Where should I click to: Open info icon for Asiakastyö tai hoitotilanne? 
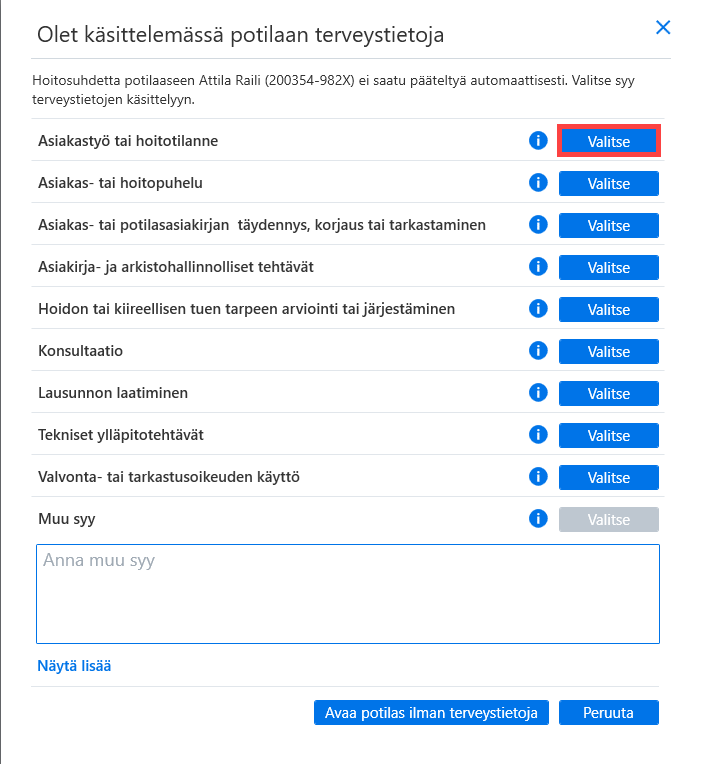tap(538, 140)
